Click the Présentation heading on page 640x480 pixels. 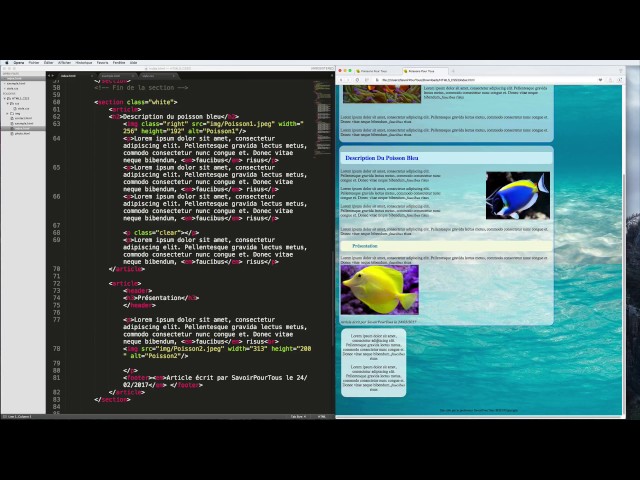coord(365,246)
